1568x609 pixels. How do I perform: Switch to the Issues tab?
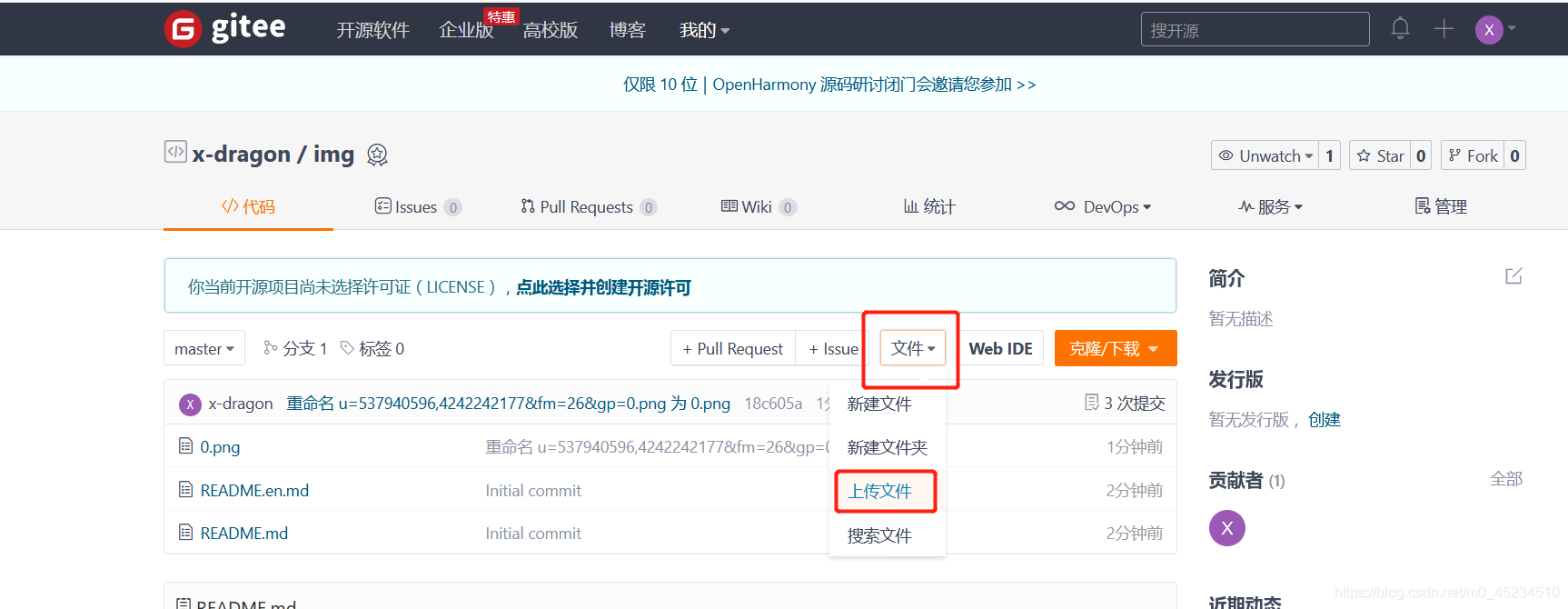coord(418,207)
